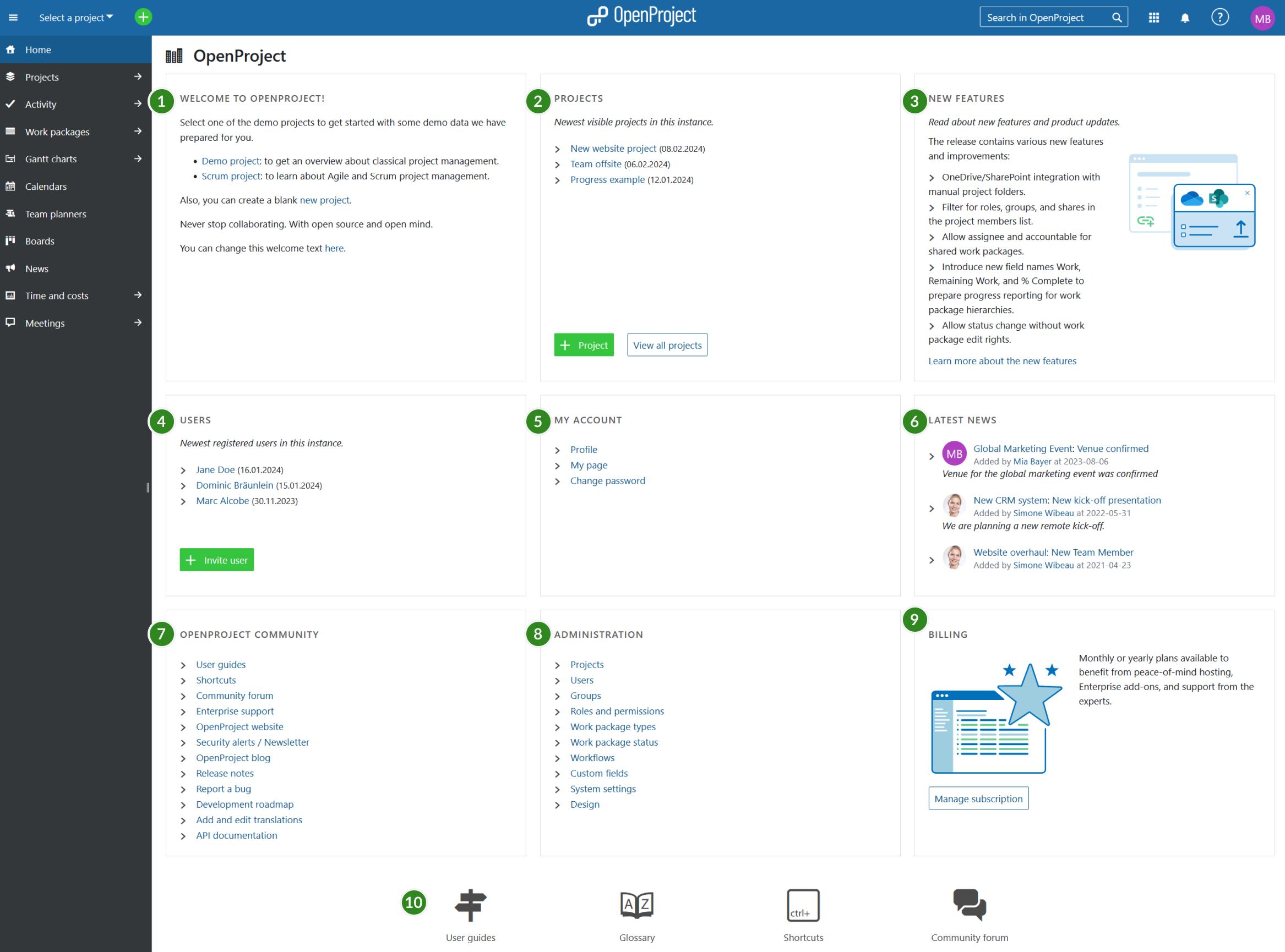Viewport: 1285px width, 952px height.
Task: Open the modules grid icon
Action: coord(1153,18)
